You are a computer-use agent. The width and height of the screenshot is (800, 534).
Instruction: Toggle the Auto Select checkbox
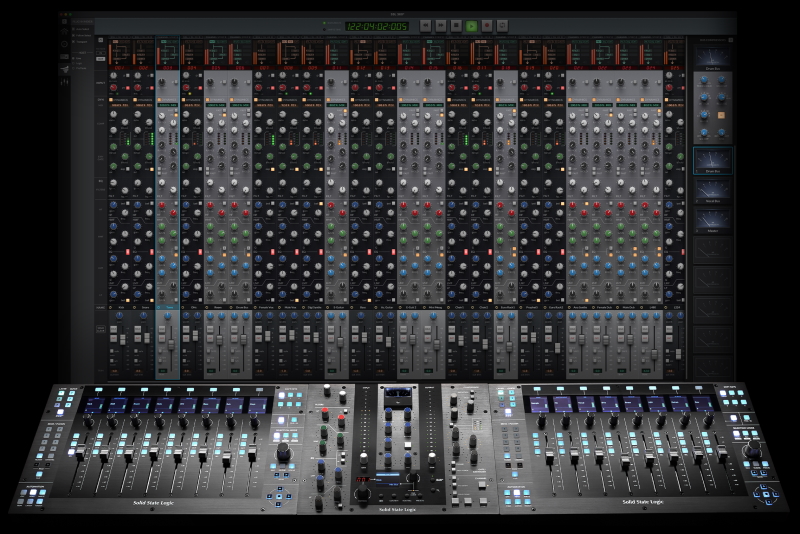pyautogui.click(x=74, y=29)
